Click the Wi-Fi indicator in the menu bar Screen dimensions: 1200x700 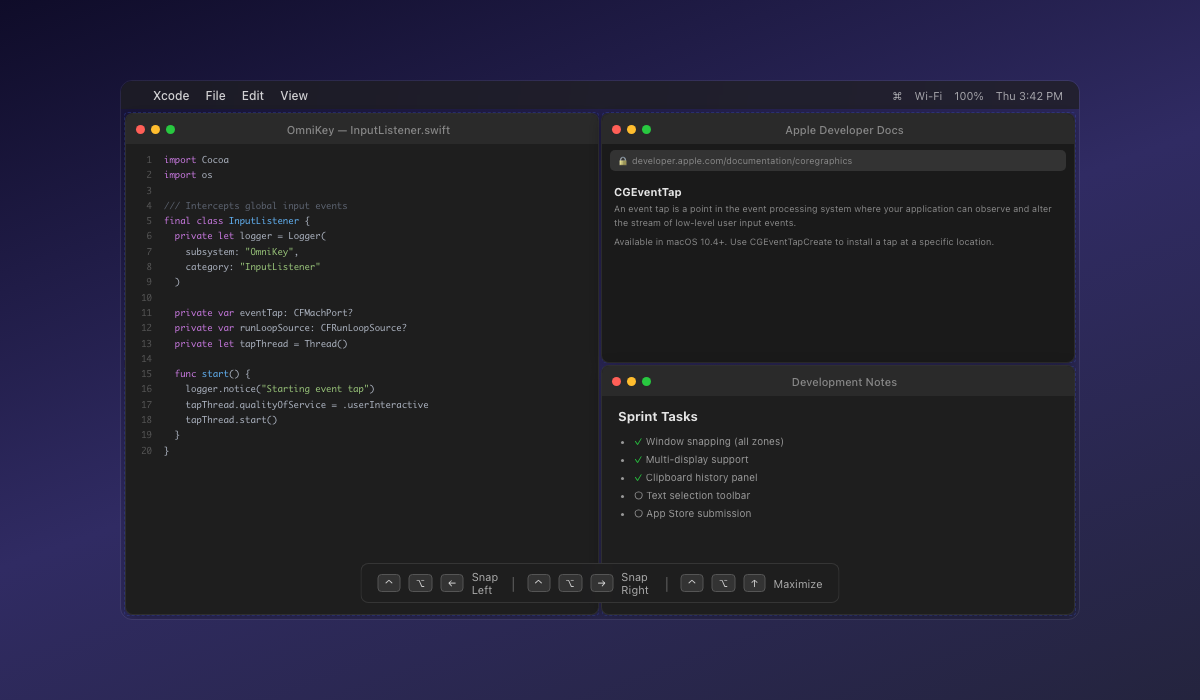(927, 96)
